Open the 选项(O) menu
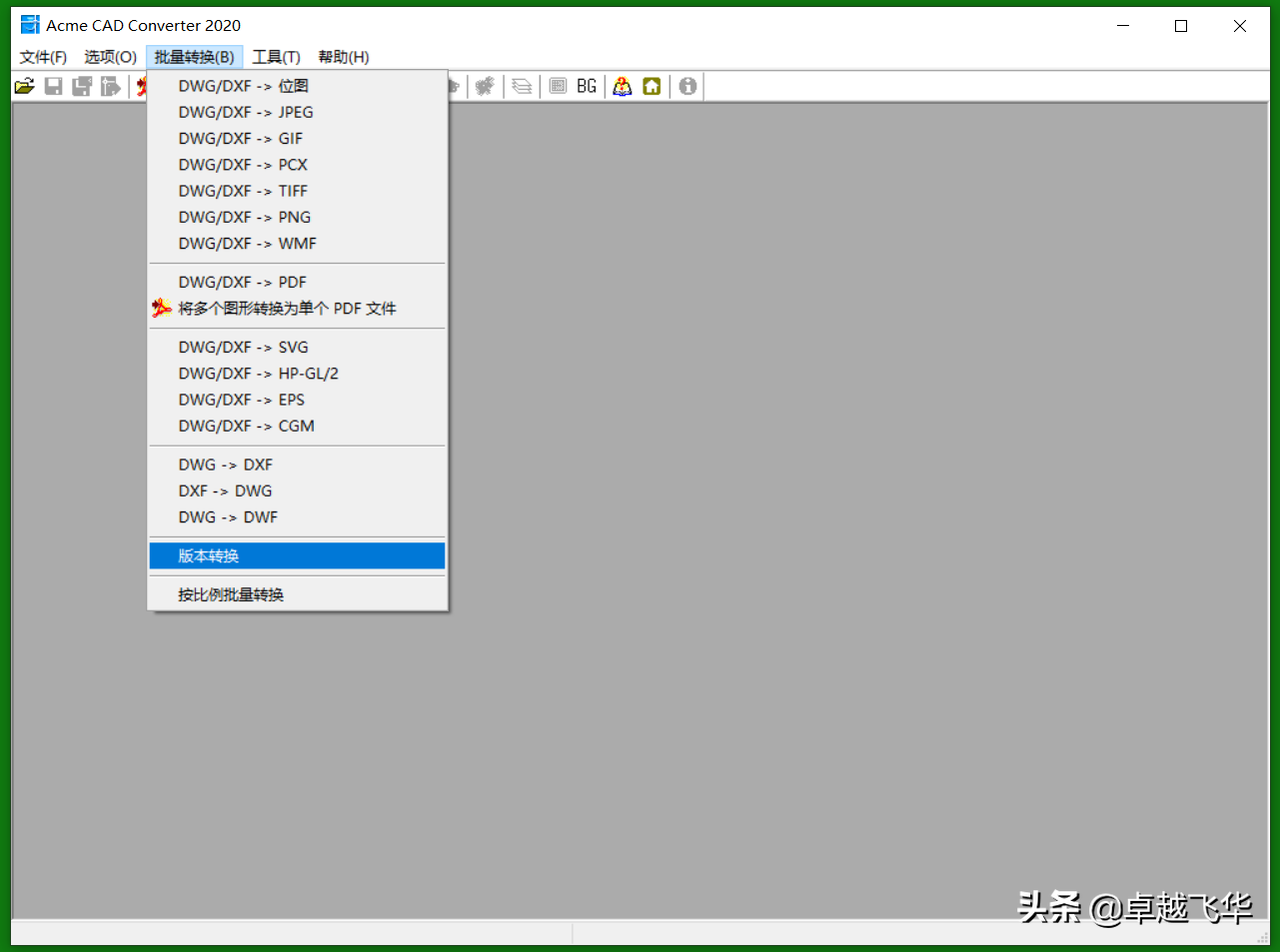The width and height of the screenshot is (1280, 952). tap(110, 57)
